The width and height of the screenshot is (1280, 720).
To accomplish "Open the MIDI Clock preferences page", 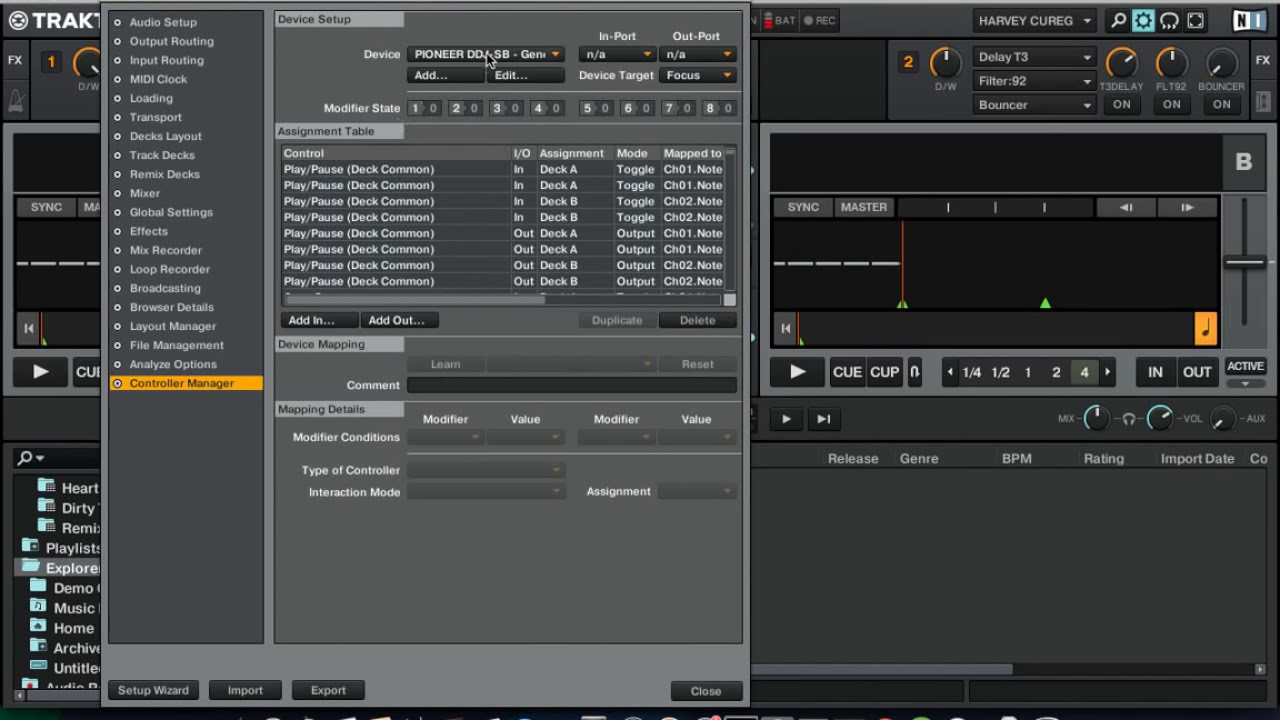I will point(158,79).
